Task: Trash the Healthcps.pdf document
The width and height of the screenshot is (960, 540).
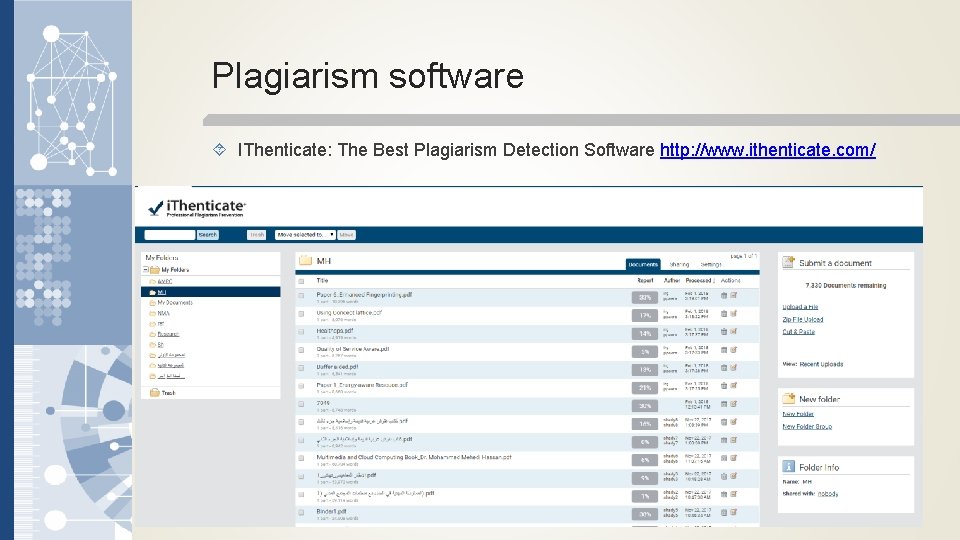Action: 724,332
